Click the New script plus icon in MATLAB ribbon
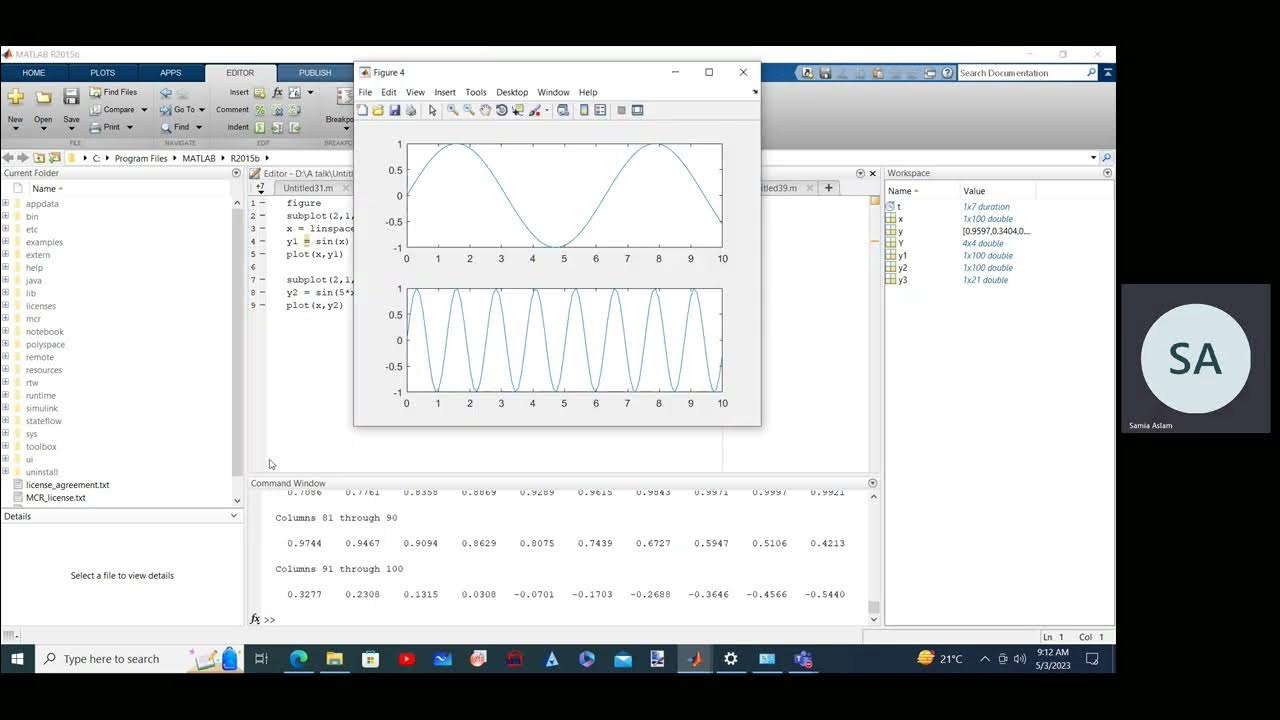The width and height of the screenshot is (1280, 720). pyautogui.click(x=15, y=97)
